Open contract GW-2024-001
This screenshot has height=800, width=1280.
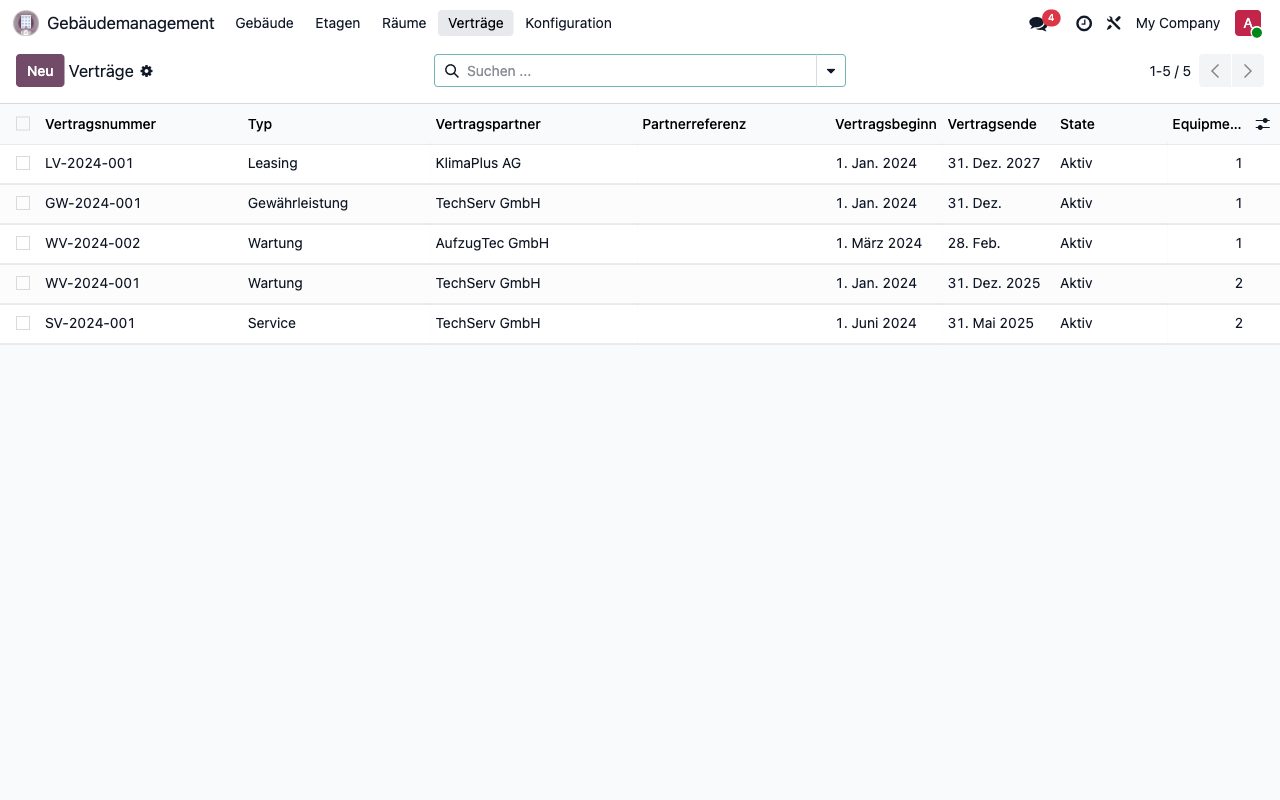click(x=93, y=203)
